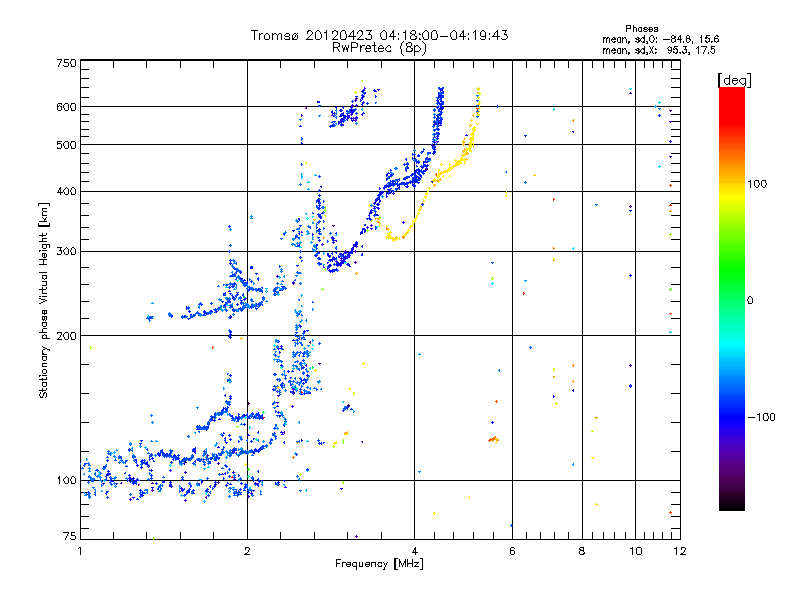This screenshot has width=800, height=600.
Task: Click the 'mean, sd,O: -84.8, 15.6' line
Action: tap(661, 39)
